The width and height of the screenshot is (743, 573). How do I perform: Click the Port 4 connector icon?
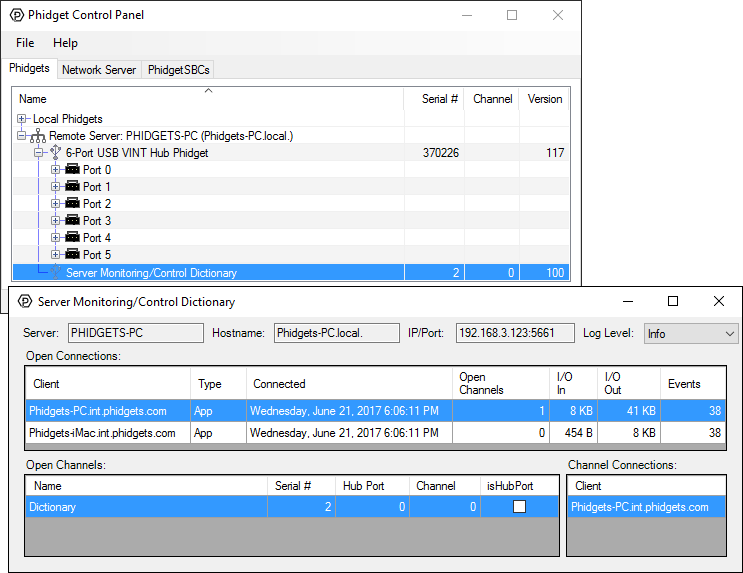click(x=72, y=237)
